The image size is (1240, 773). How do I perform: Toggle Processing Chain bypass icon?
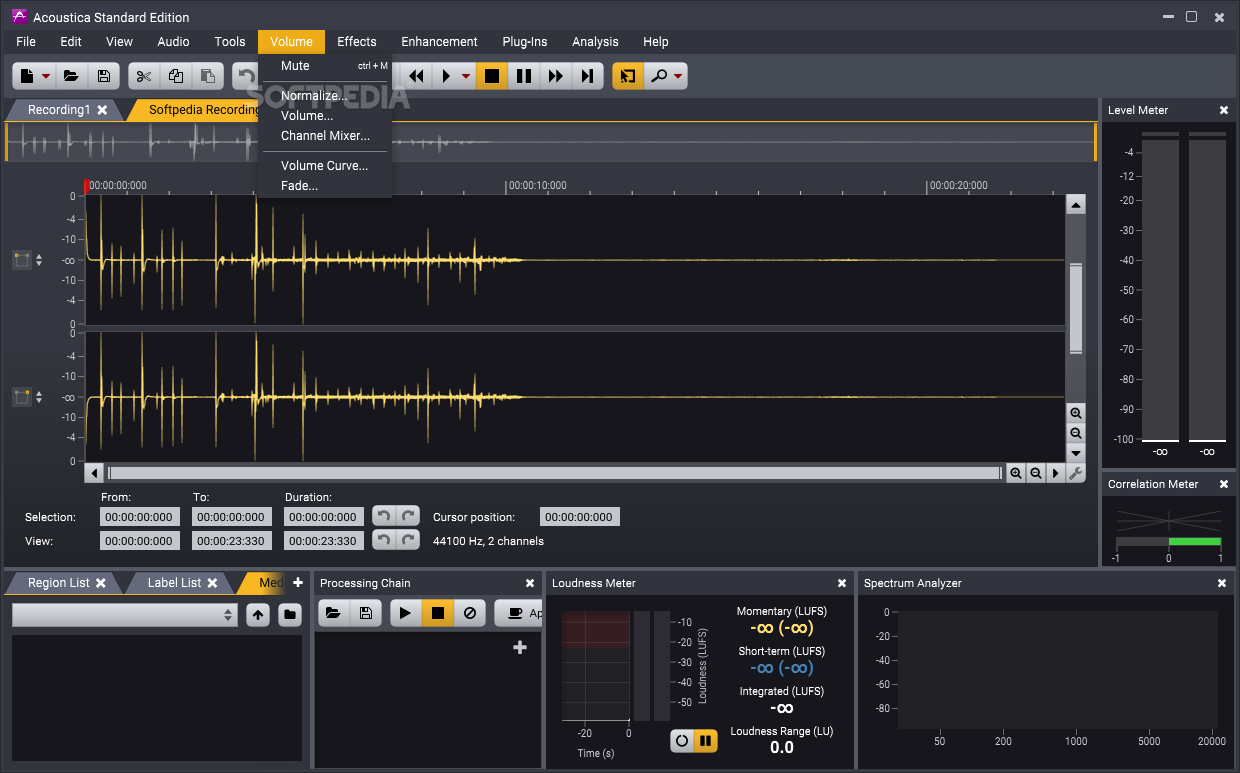coord(469,613)
